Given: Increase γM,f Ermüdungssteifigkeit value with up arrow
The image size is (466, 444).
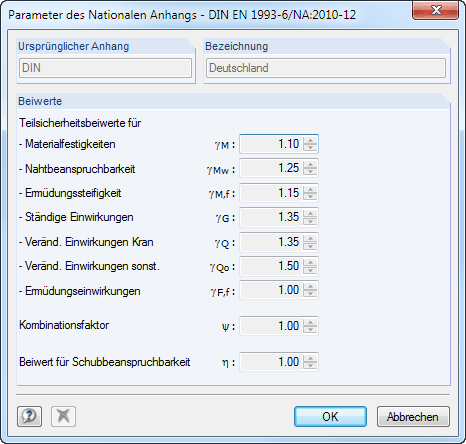Looking at the screenshot, I should (310, 189).
